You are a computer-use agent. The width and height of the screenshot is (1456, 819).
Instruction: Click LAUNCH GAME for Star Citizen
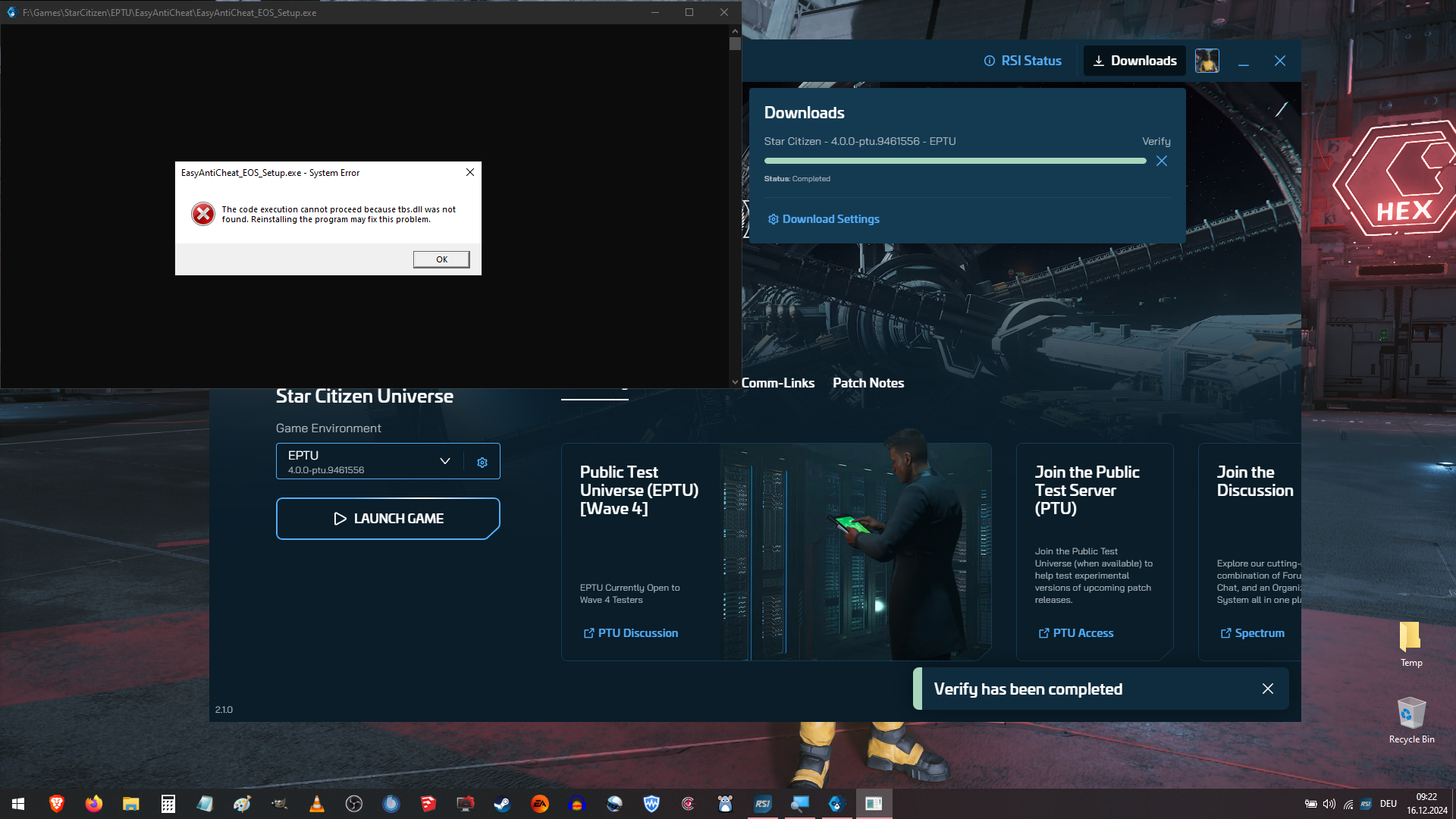tap(388, 518)
